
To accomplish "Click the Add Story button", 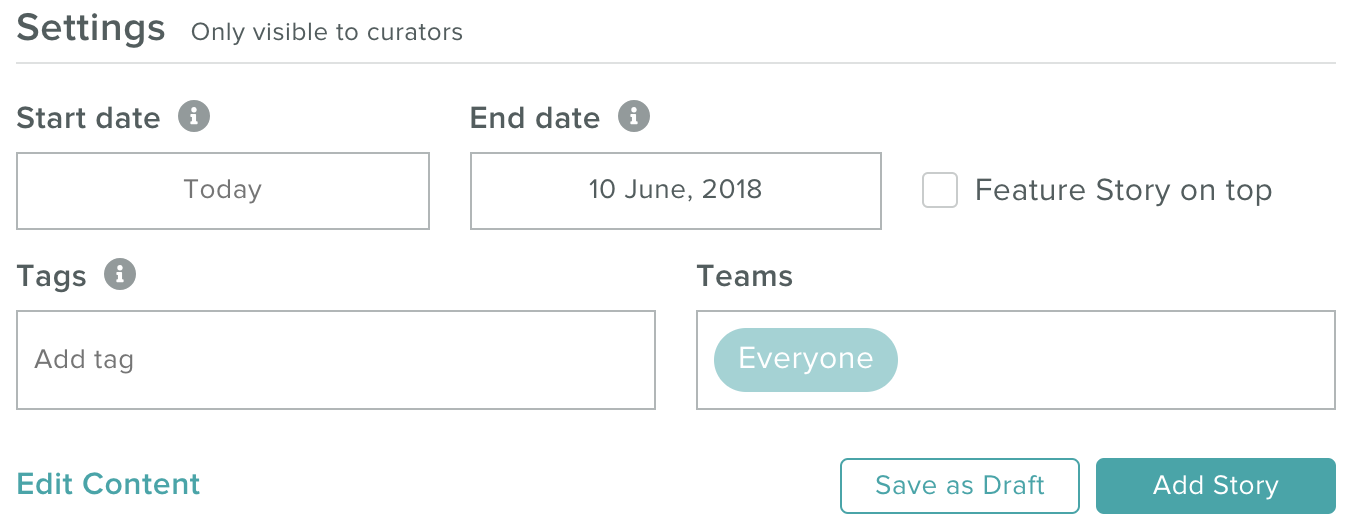I will point(1216,486).
